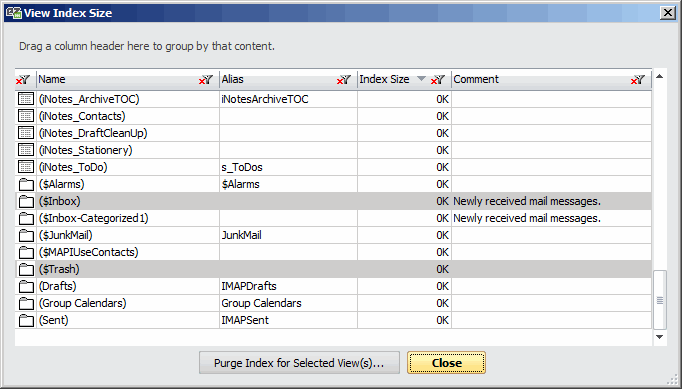Click the vertical scrollbar thumb
This screenshot has height=389, width=682.
coord(660,300)
